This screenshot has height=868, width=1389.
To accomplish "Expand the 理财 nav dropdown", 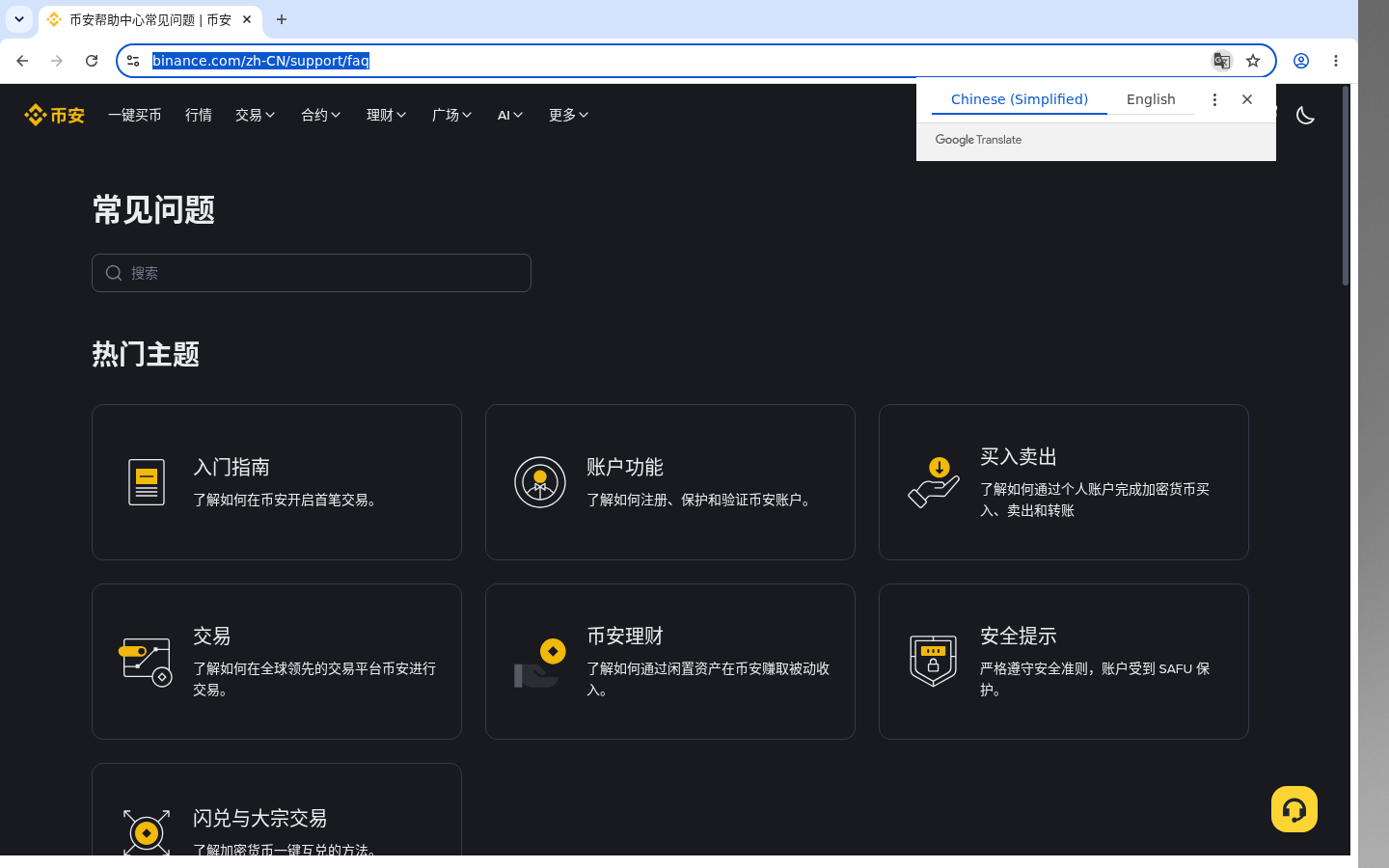I will (x=387, y=115).
